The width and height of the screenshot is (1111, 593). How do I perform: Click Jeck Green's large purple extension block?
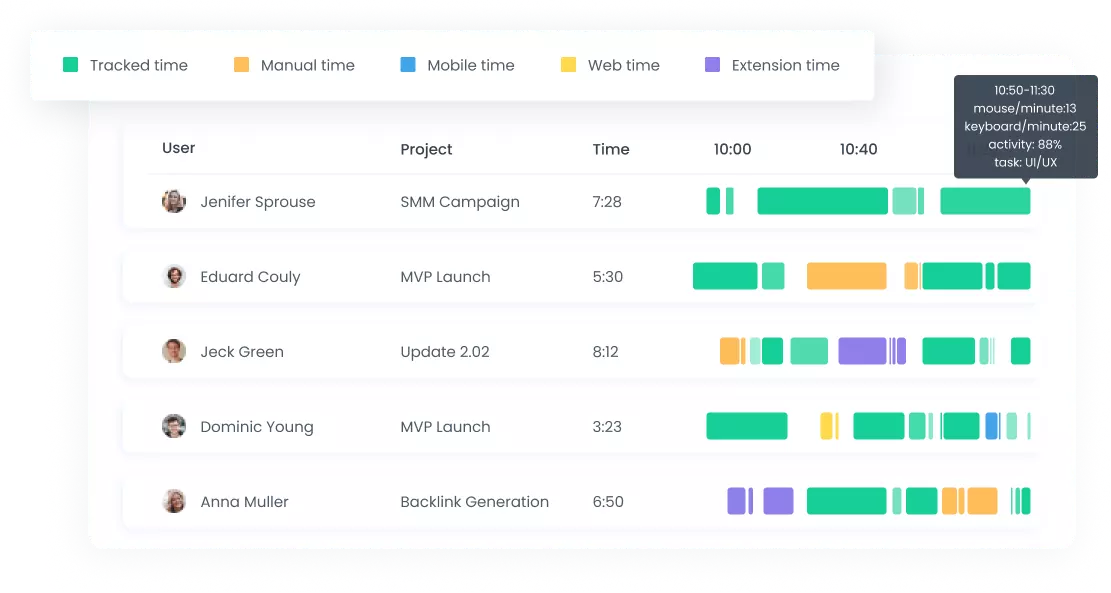click(862, 351)
